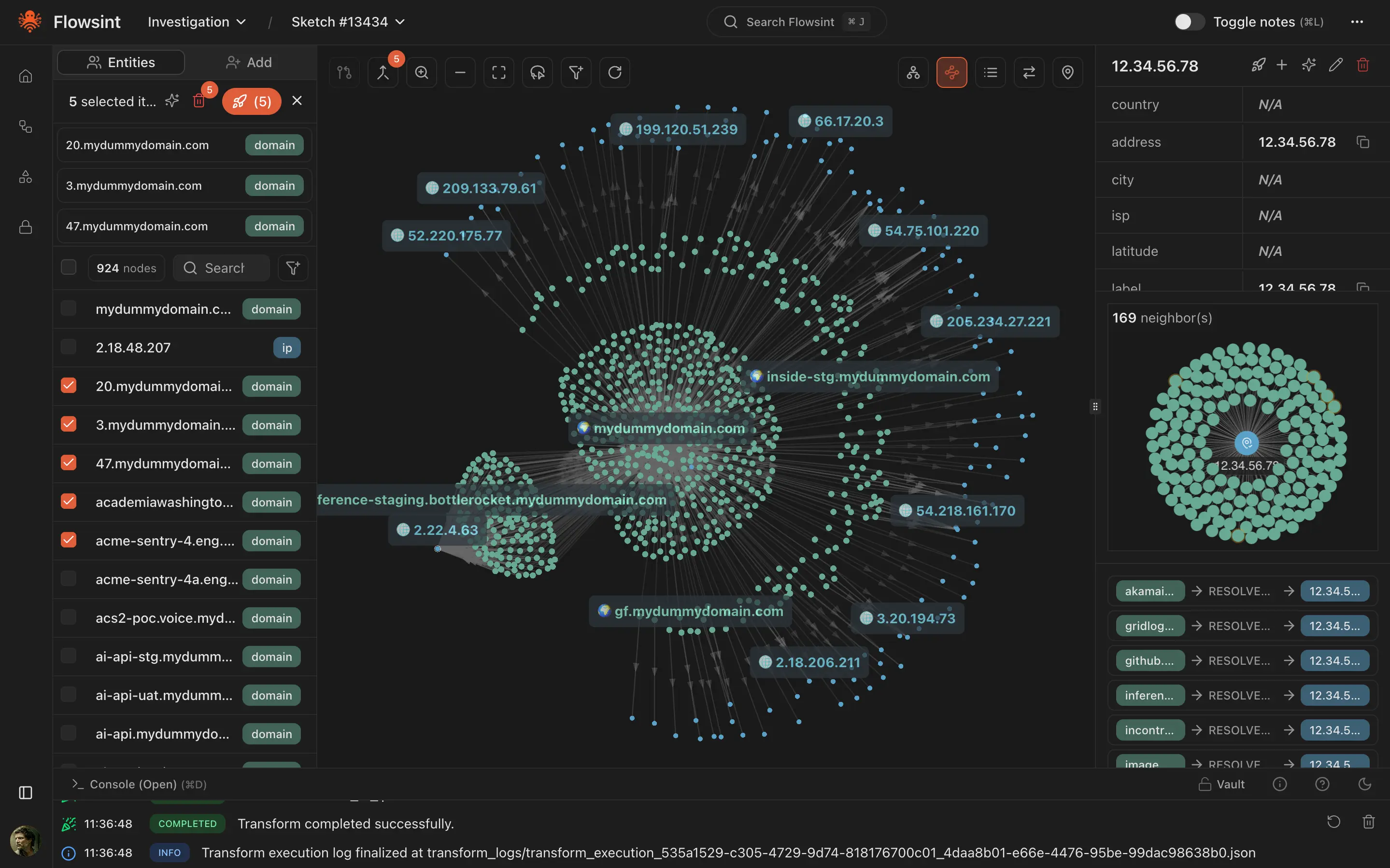The width and height of the screenshot is (1390, 868).
Task: Uncheck the 3.mydummydomain.com node checkbox
Action: pos(68,424)
